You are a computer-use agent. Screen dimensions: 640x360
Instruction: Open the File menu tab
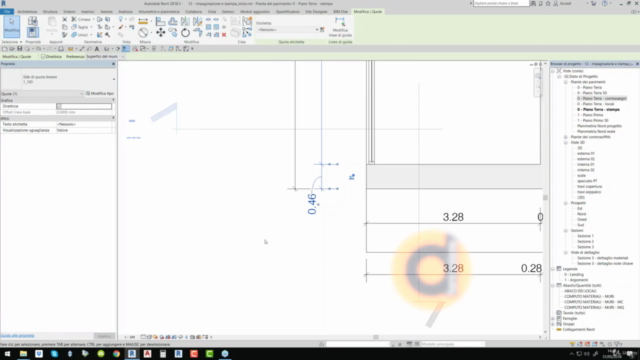tap(7, 11)
